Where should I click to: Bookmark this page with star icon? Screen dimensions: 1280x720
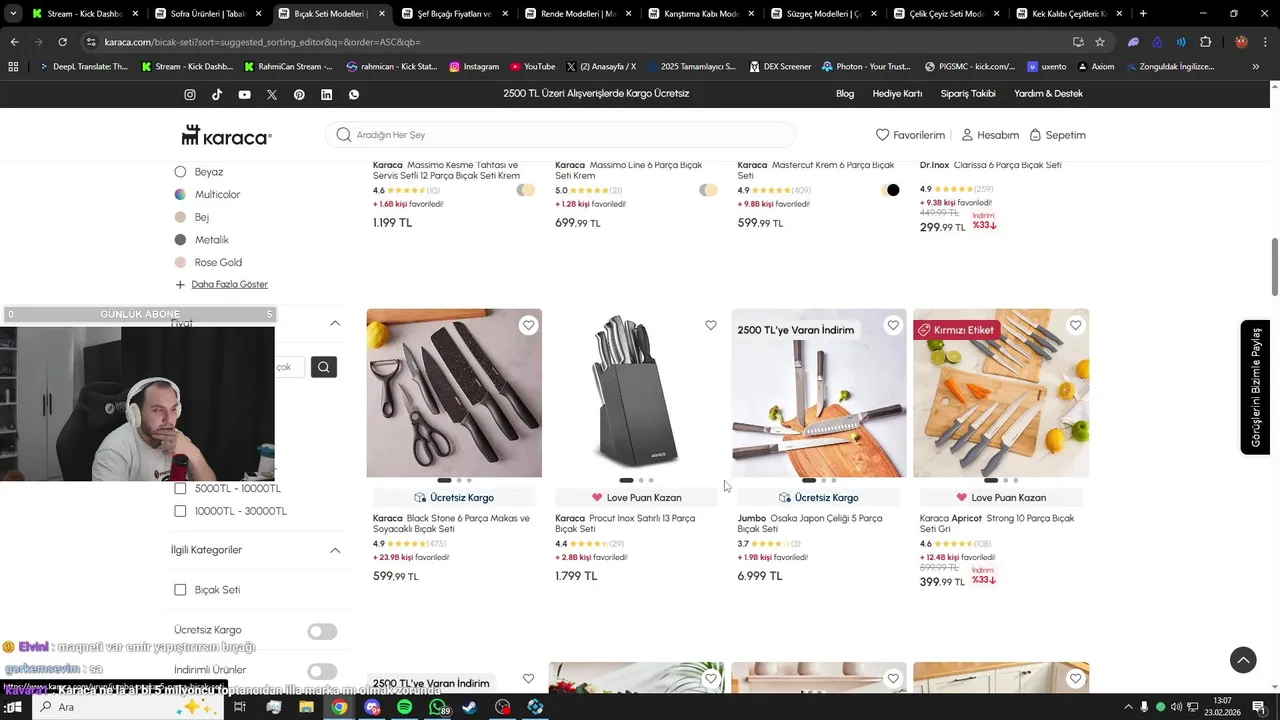(1100, 42)
